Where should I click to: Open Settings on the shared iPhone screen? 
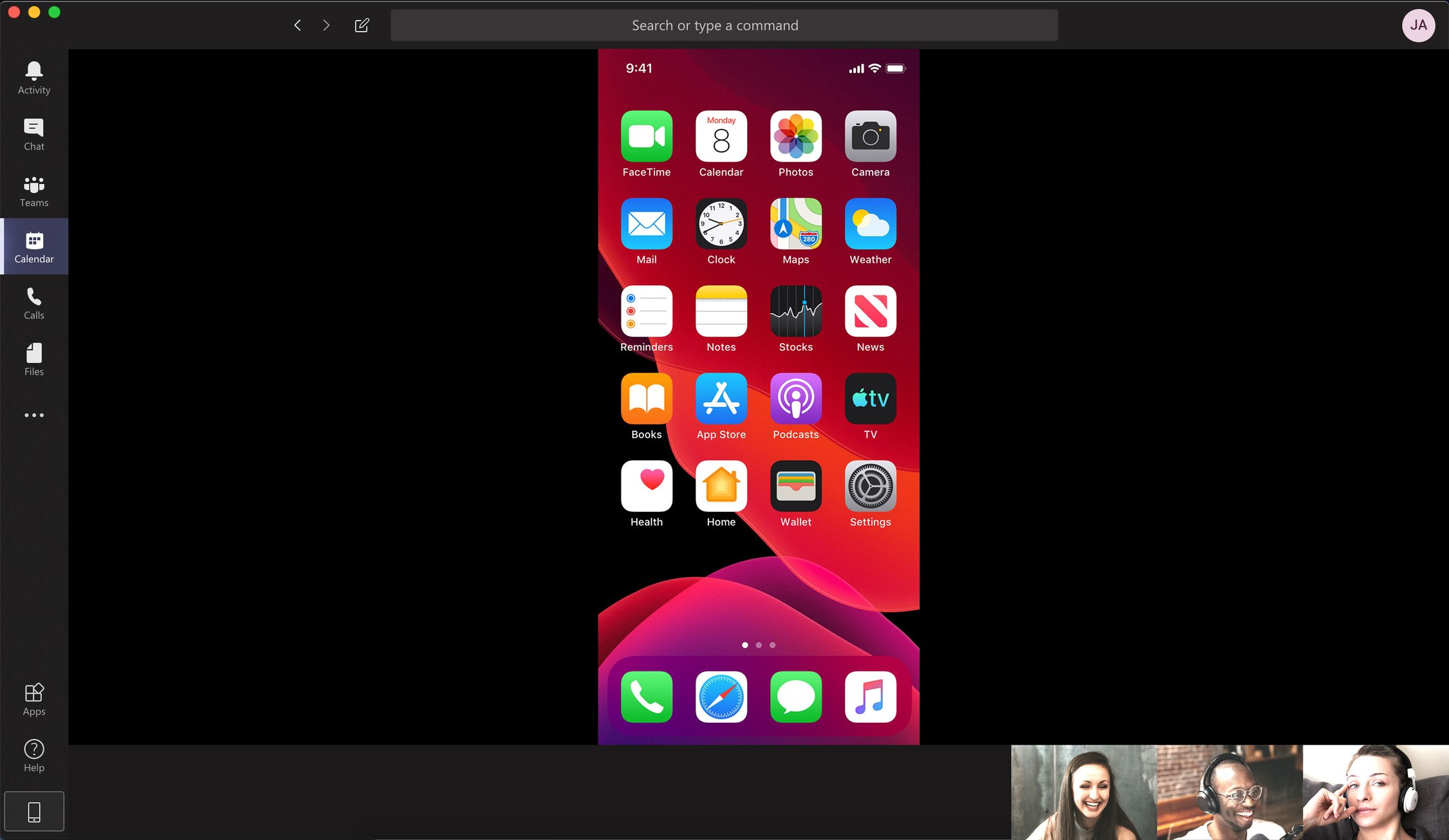[x=870, y=486]
